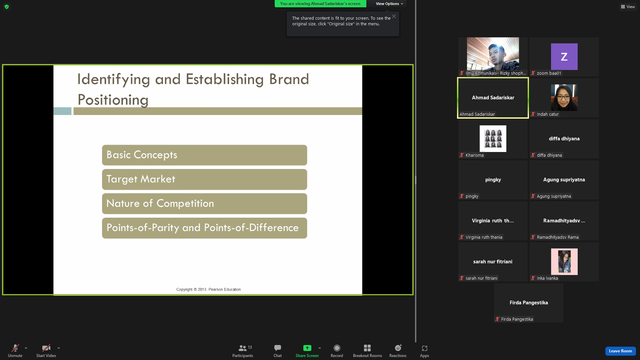This screenshot has height=360, width=640.
Task: Select the Firda Pangestika participant tile
Action: (529, 303)
